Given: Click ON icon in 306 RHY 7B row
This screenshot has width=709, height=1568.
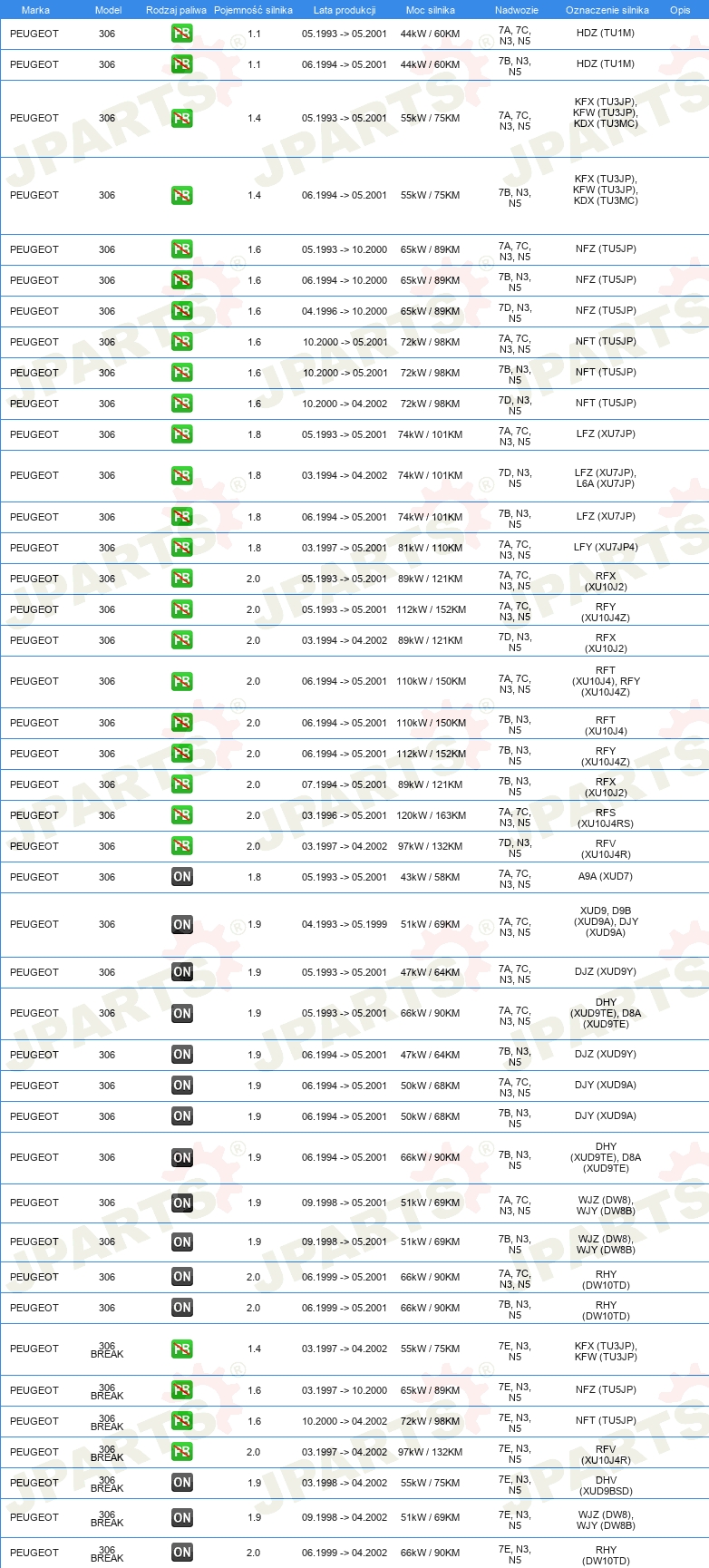Looking at the screenshot, I should pyautogui.click(x=182, y=1308).
